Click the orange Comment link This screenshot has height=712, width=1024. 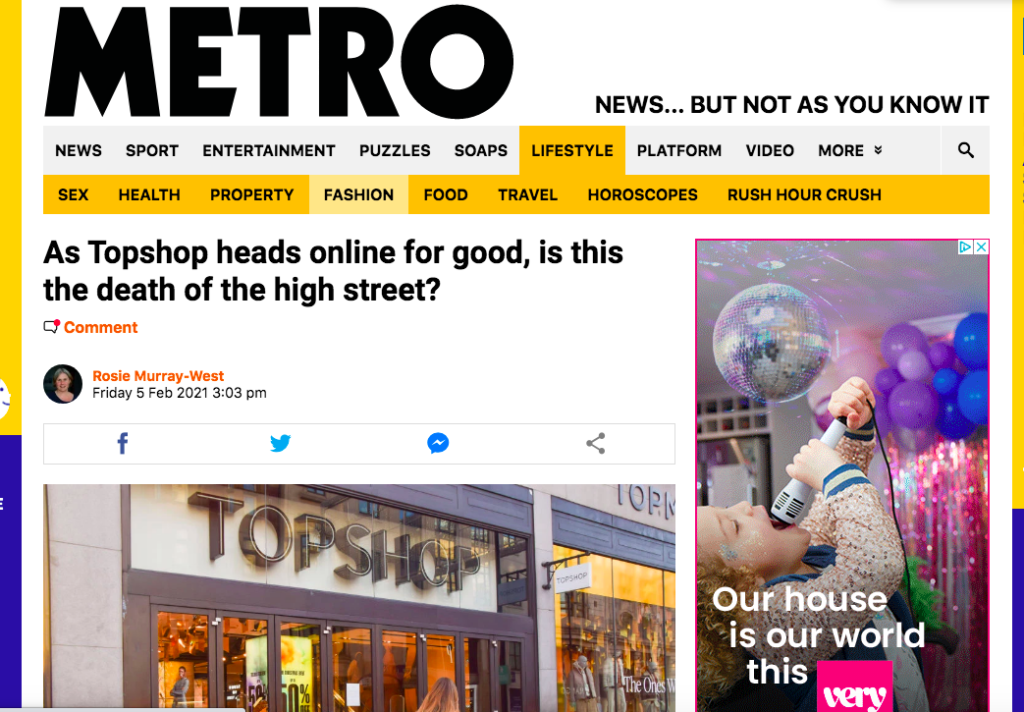[101, 327]
